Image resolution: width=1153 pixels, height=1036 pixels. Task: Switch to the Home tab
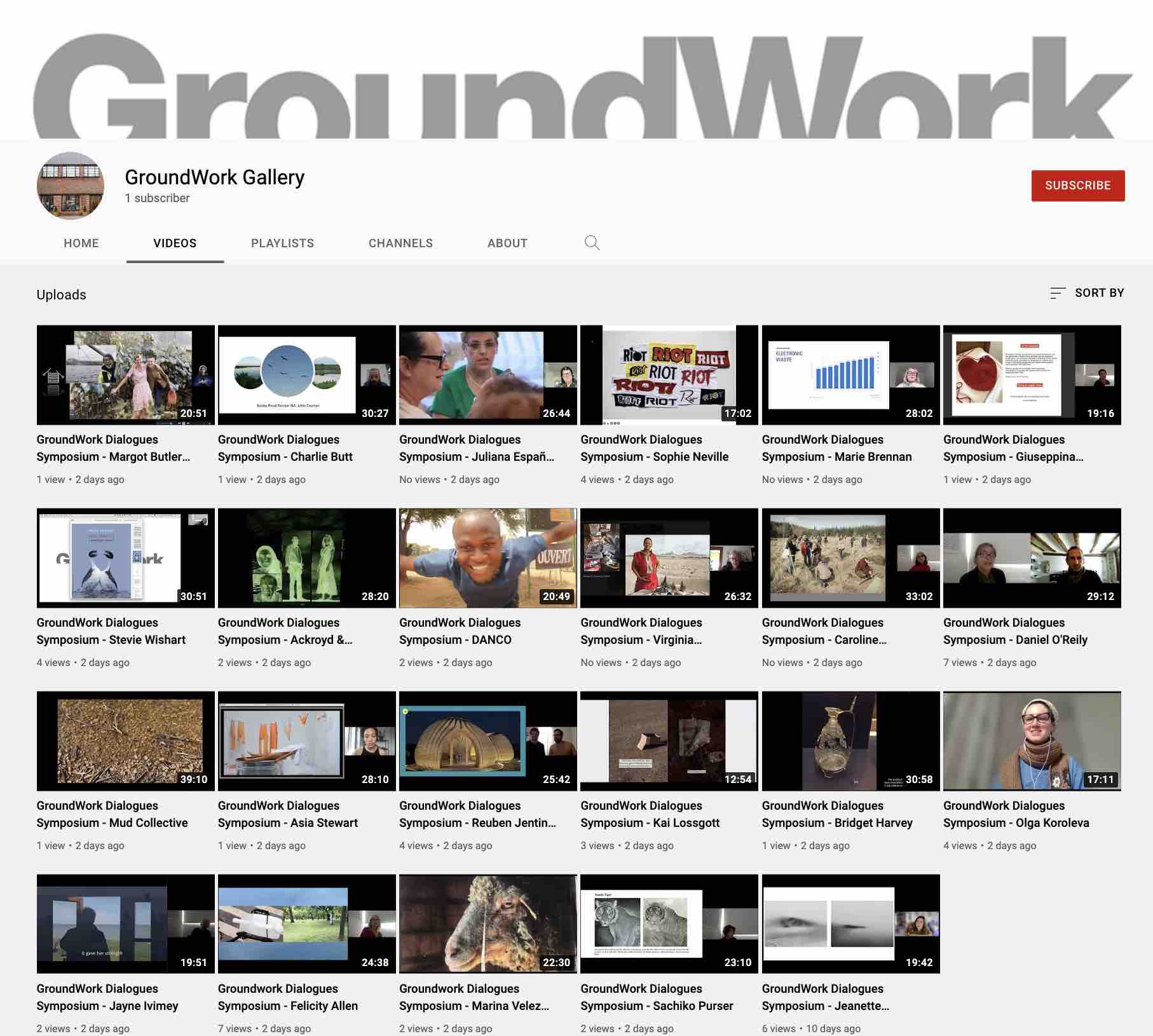pos(81,243)
